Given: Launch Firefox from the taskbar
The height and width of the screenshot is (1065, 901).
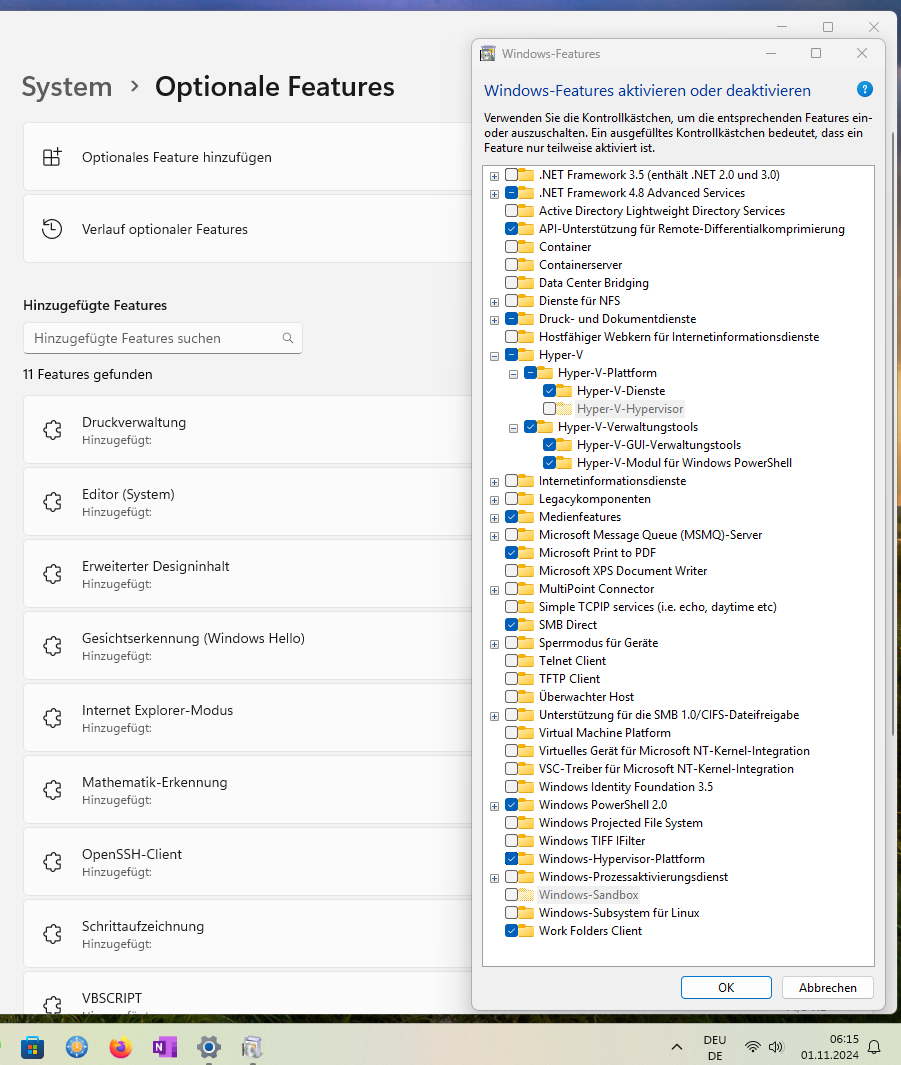Looking at the screenshot, I should pos(121,1047).
